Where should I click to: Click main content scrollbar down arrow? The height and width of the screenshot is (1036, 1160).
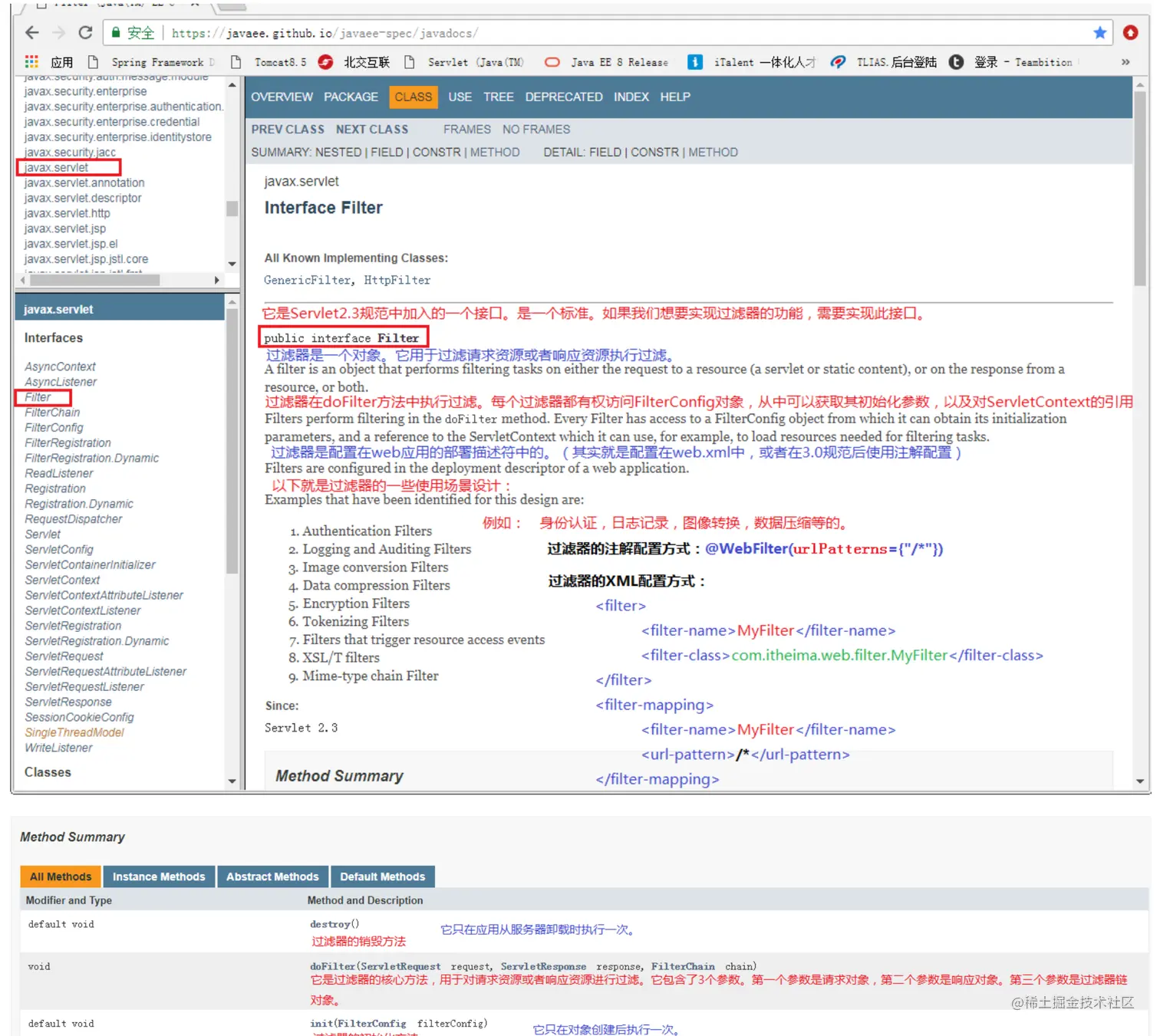tap(1139, 781)
